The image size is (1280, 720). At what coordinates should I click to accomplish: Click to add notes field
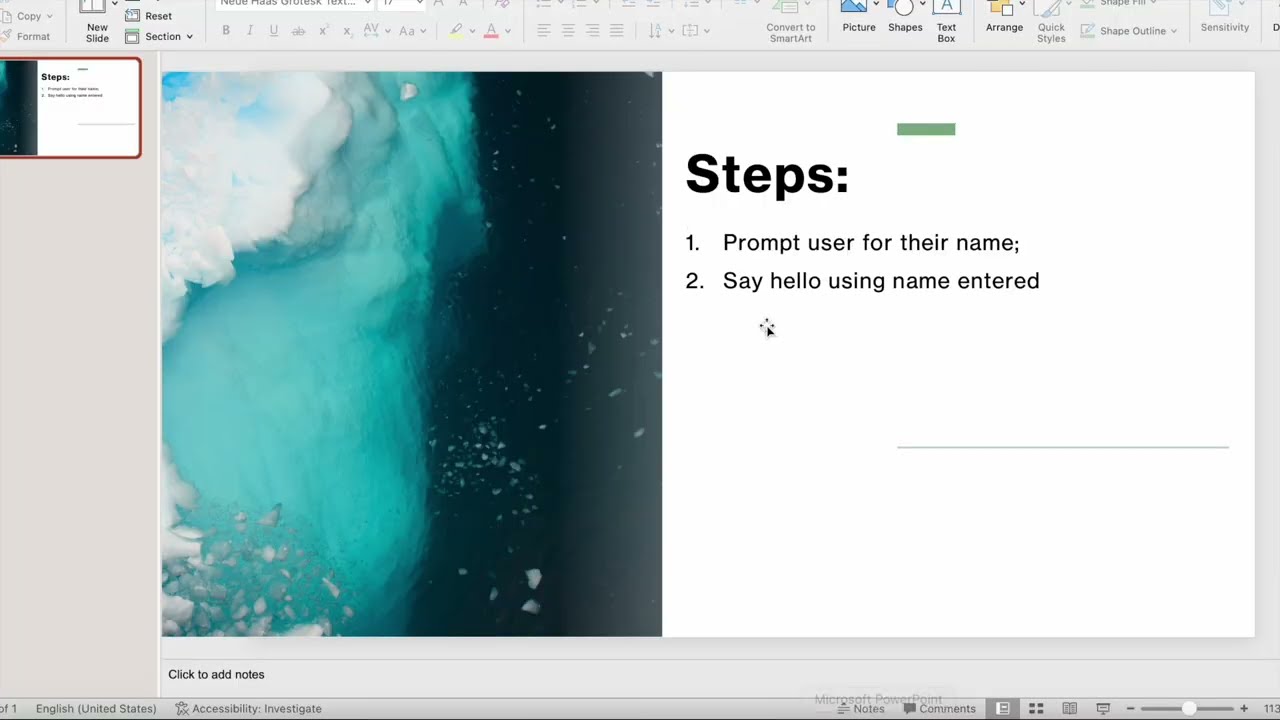[216, 675]
